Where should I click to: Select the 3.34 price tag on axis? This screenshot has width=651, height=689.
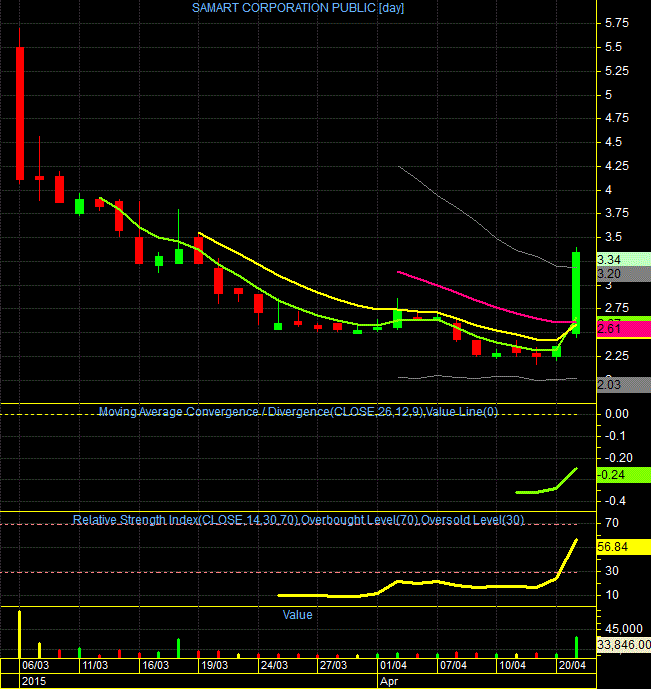pos(624,259)
